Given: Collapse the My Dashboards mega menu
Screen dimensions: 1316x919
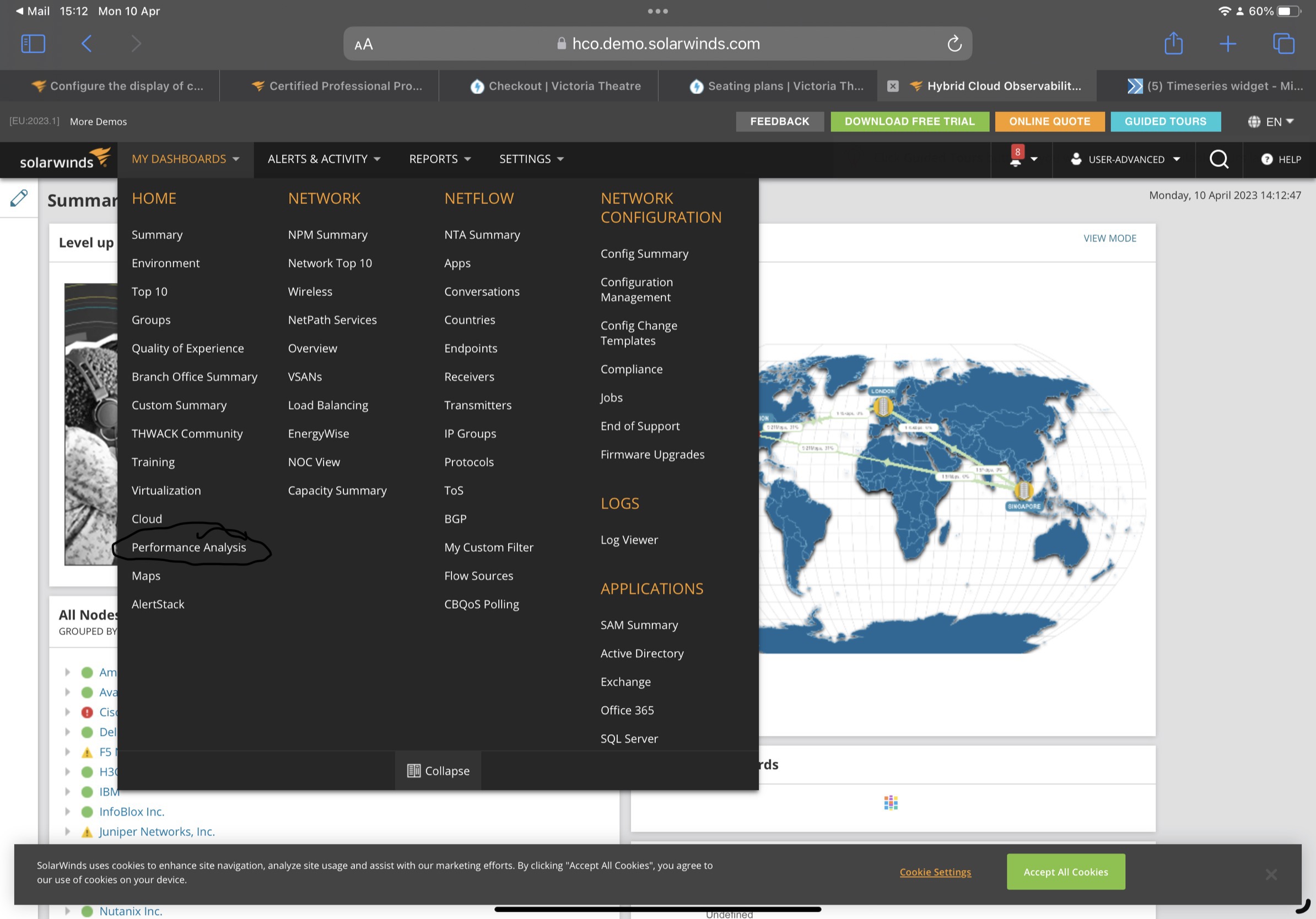Looking at the screenshot, I should pyautogui.click(x=438, y=771).
